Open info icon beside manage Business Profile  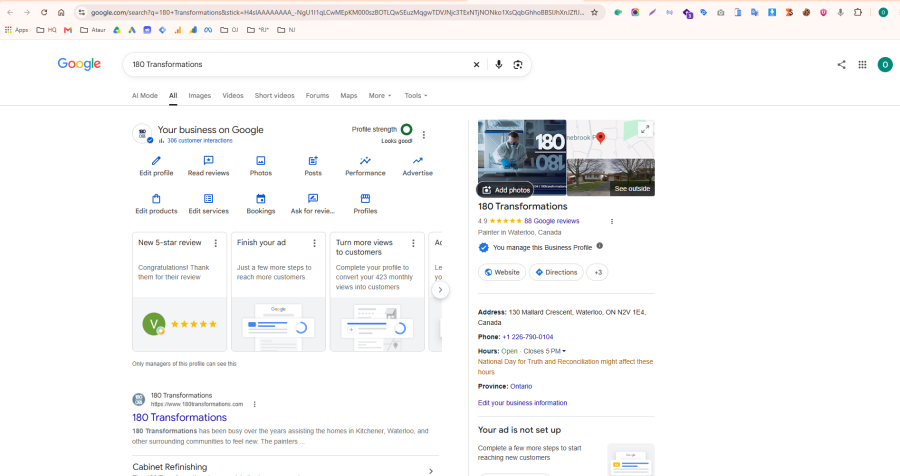pyautogui.click(x=599, y=246)
